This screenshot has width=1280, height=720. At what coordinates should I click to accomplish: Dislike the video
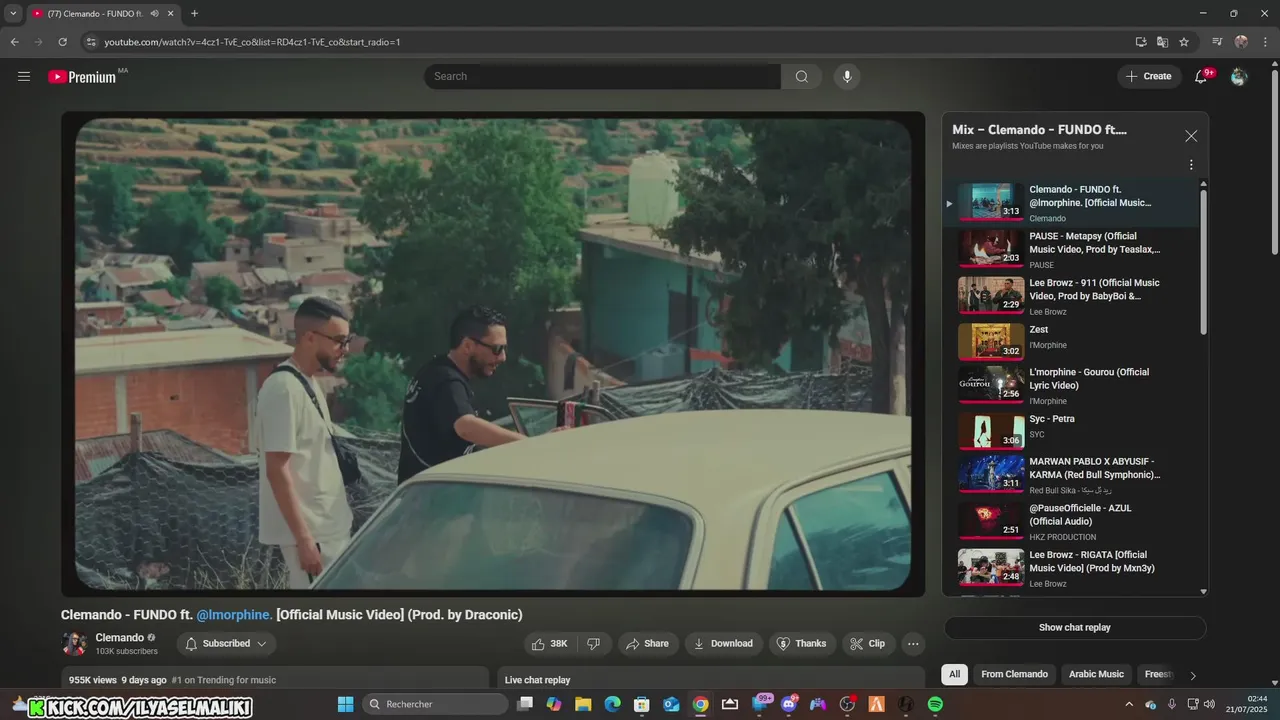593,644
